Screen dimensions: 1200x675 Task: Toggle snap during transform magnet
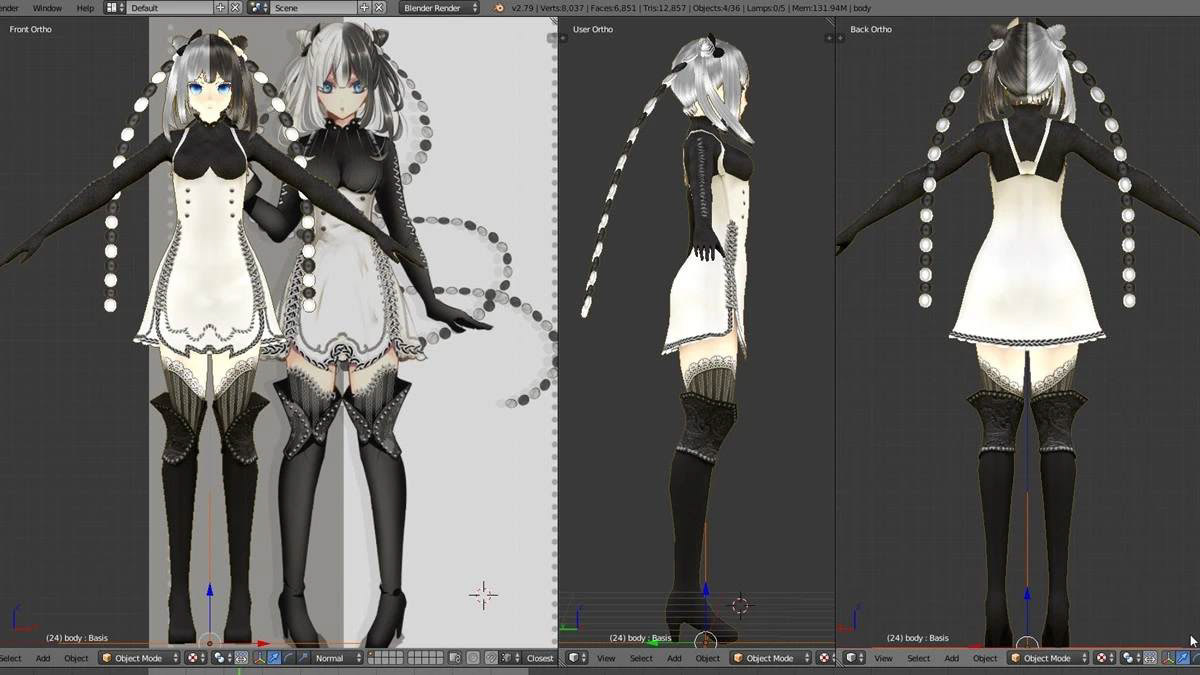[491, 658]
